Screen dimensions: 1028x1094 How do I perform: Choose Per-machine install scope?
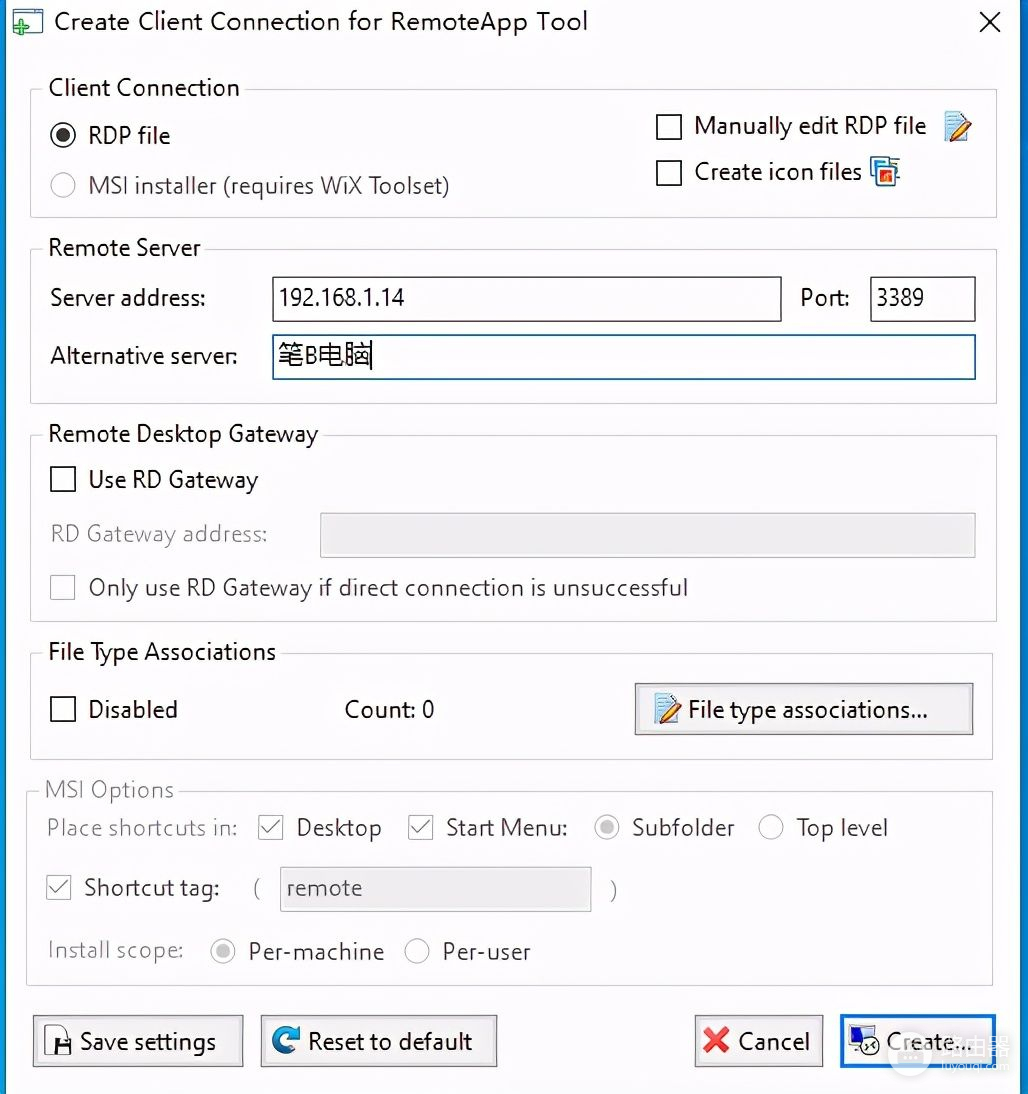(x=223, y=951)
